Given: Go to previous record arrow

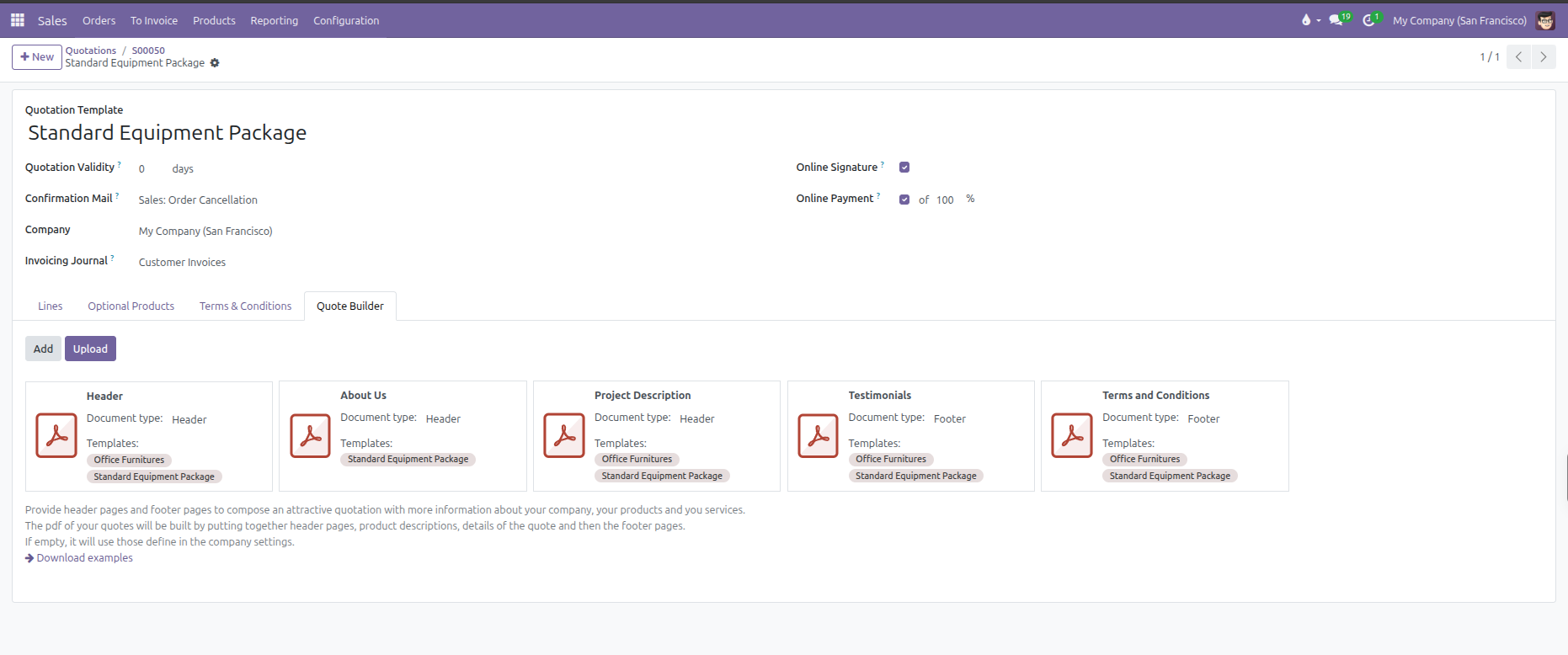Looking at the screenshot, I should click(1518, 56).
